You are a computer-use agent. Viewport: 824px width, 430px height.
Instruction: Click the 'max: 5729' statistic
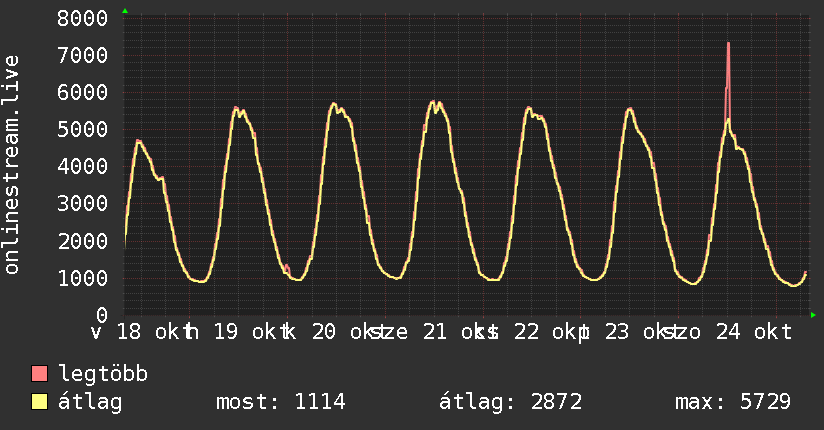733,402
